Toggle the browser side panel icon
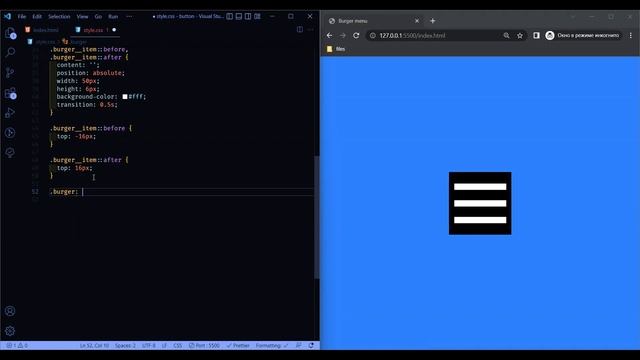Screen dimensions: 640x360 [x=536, y=36]
